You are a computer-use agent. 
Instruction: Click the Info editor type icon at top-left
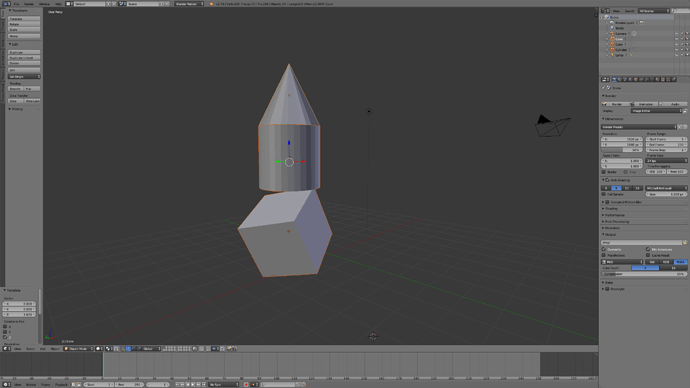(x=6, y=4)
